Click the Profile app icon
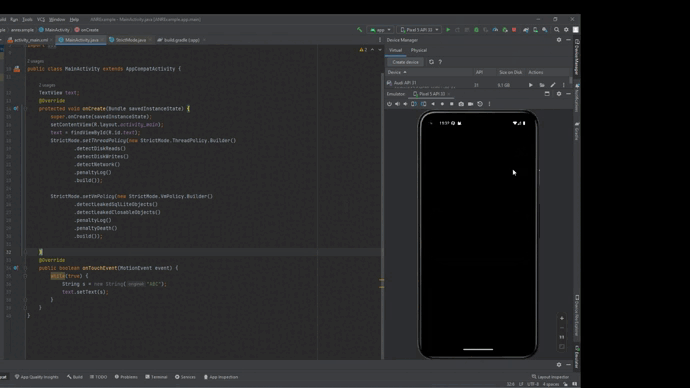 [x=495, y=30]
